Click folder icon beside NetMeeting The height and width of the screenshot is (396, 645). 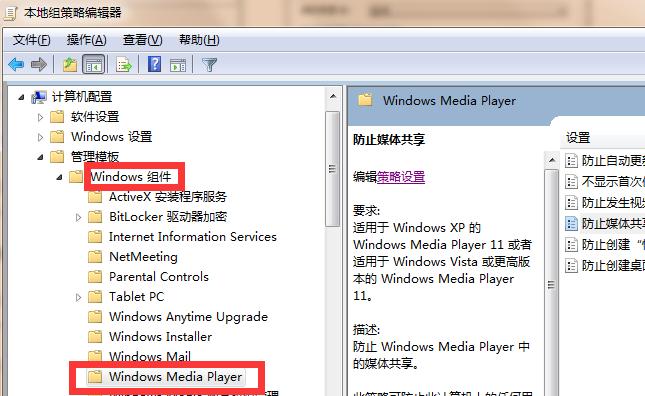(95, 257)
